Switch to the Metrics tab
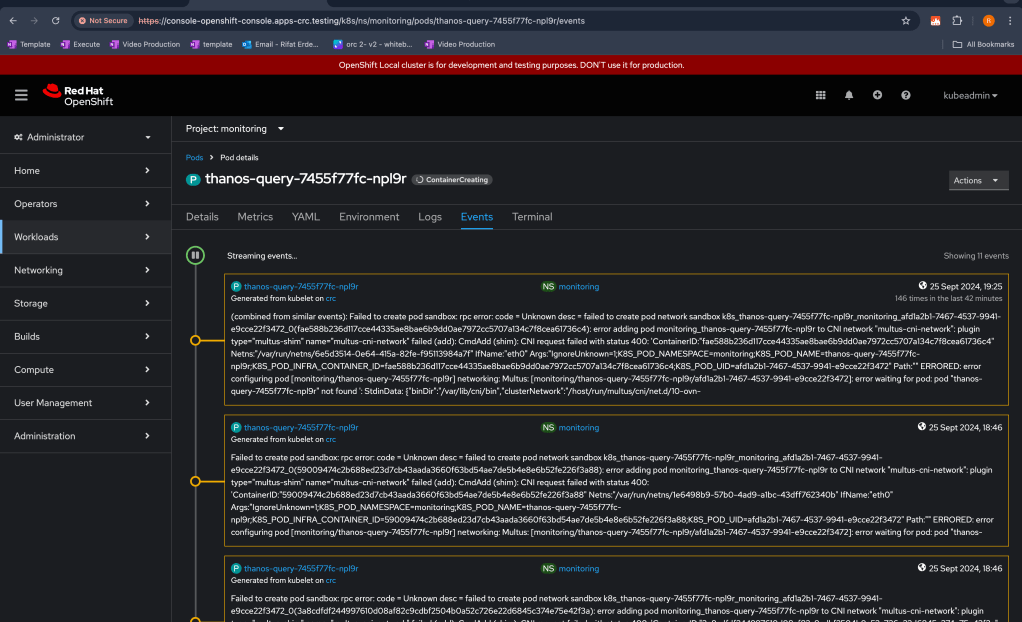1022x622 pixels. [x=255, y=217]
